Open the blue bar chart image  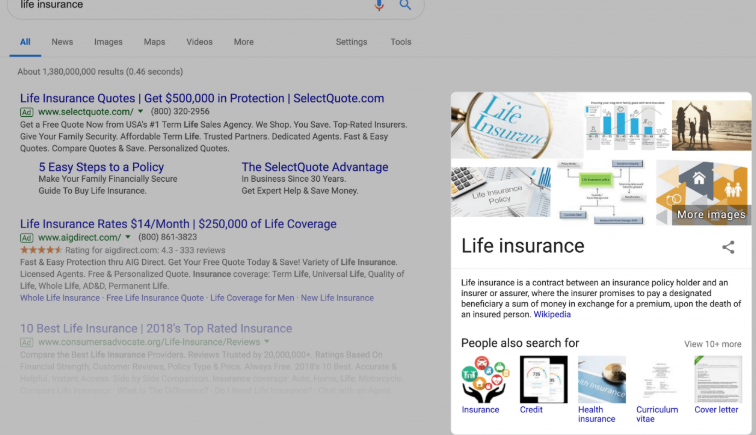pos(626,124)
